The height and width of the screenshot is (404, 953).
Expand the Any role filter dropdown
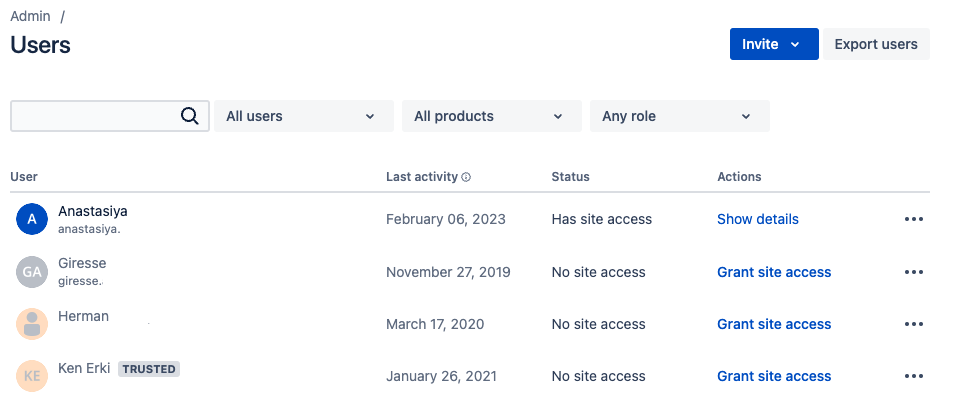click(679, 116)
